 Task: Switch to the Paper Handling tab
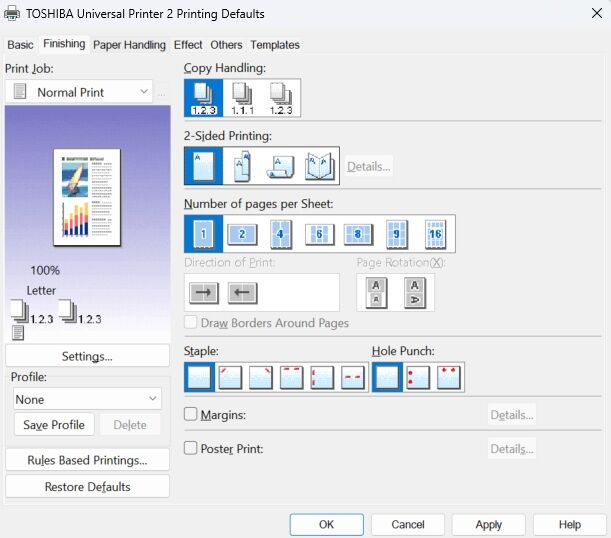[129, 45]
